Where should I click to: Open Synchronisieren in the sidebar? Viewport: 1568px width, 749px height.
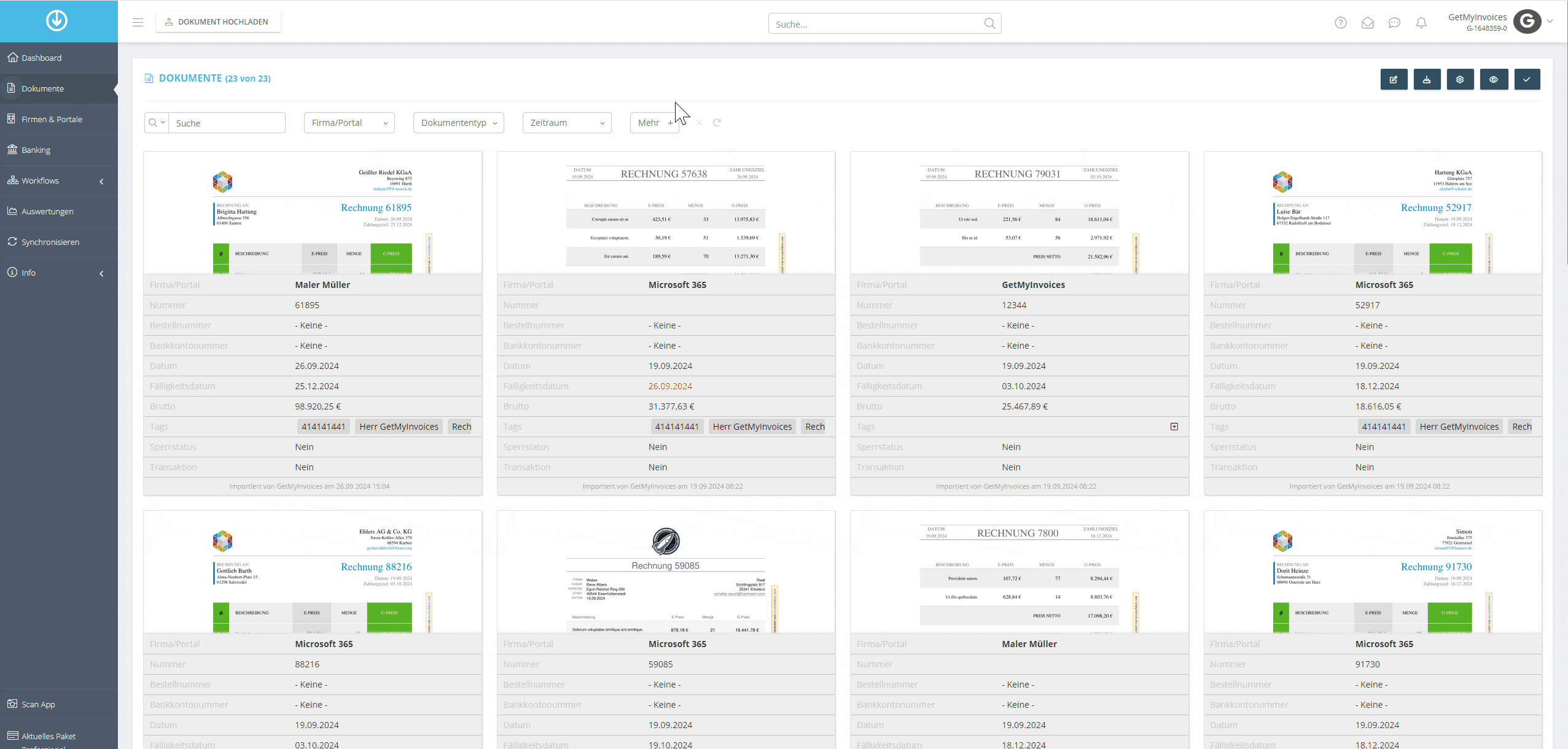pos(59,242)
